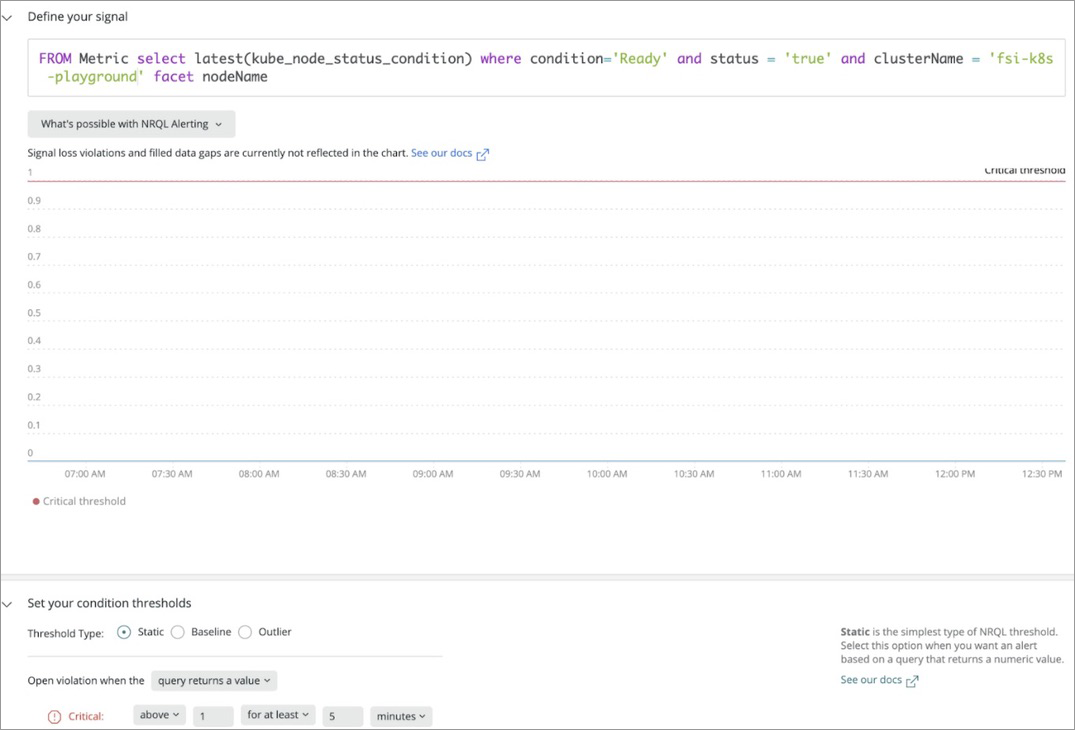Image resolution: width=1075 pixels, height=730 pixels.
Task: Open What's possible with NRQL Alerting dropdown
Action: (131, 124)
